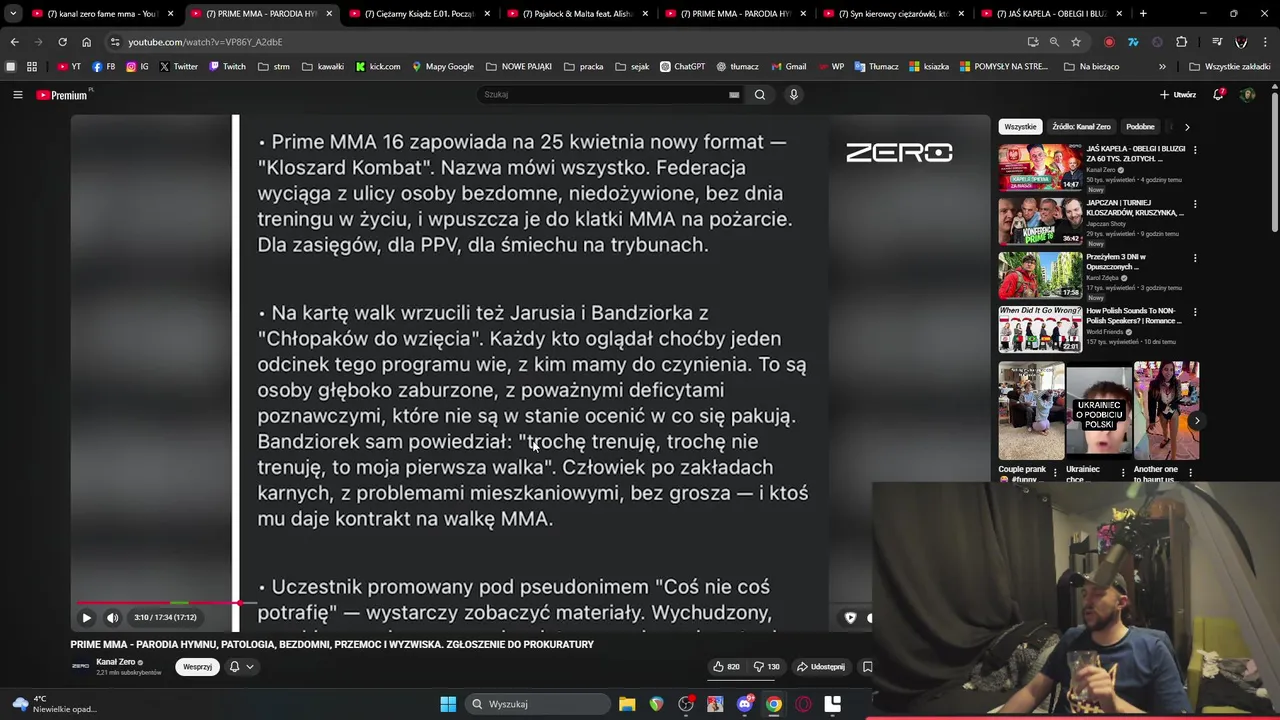
Task: Open on-screen keyboard icon in search box
Action: tap(734, 94)
